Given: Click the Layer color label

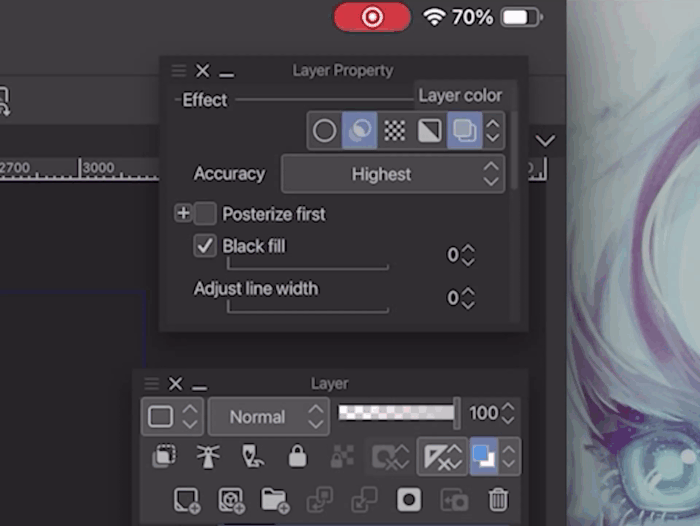Looking at the screenshot, I should pyautogui.click(x=460, y=96).
